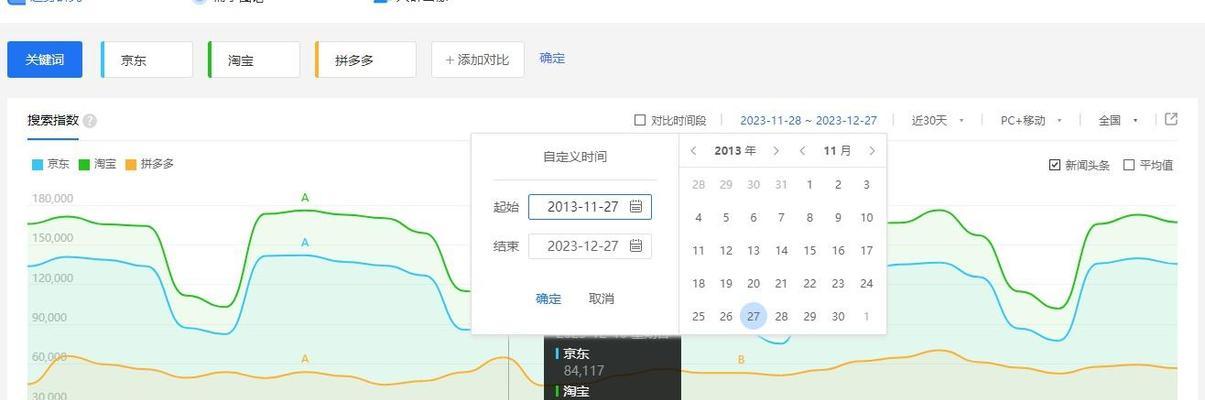Click the 180,000 y-axis label

coord(51,198)
